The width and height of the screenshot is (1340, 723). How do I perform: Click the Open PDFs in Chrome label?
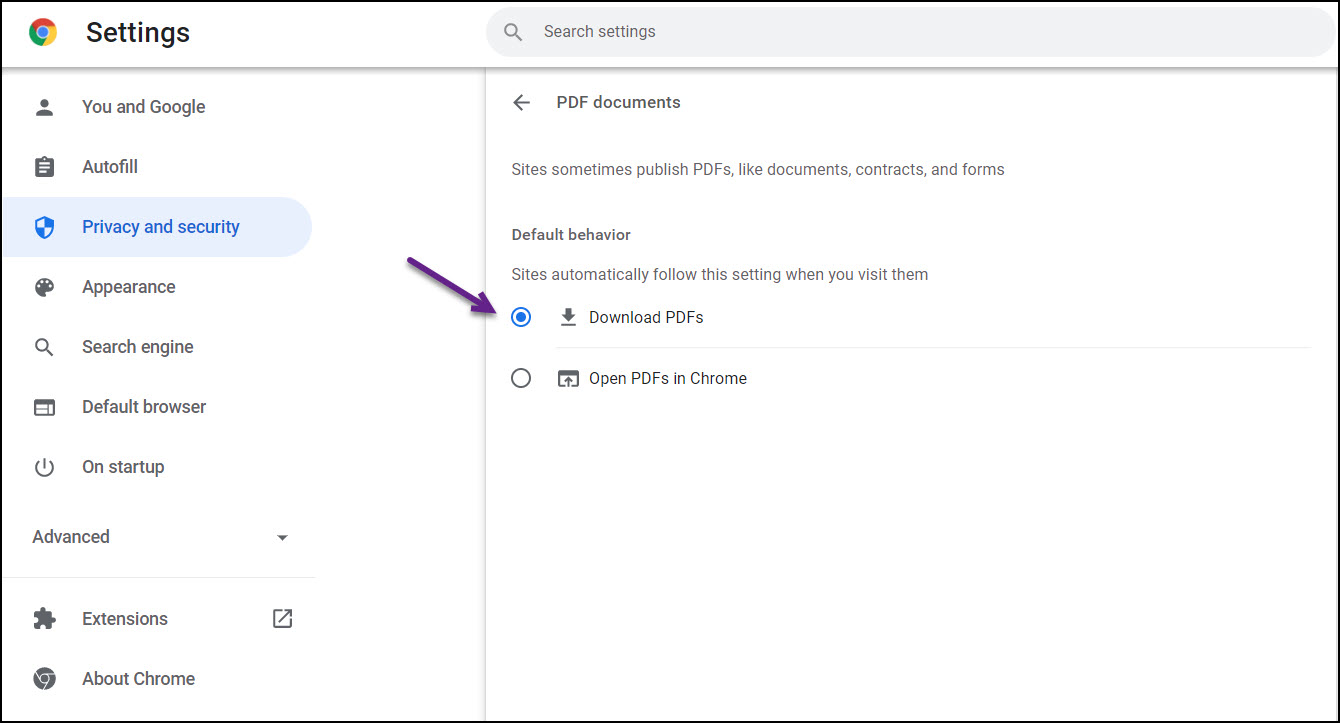[x=668, y=378]
